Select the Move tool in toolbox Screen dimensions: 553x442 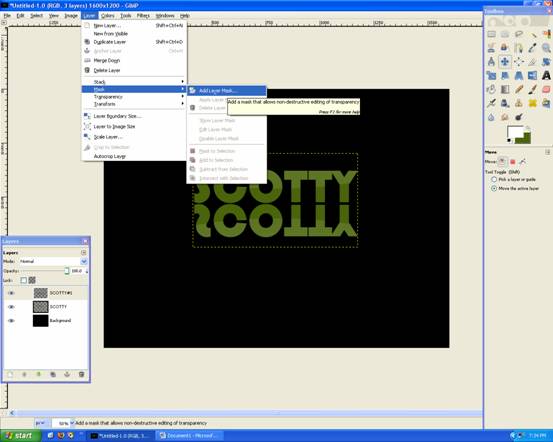tap(505, 62)
